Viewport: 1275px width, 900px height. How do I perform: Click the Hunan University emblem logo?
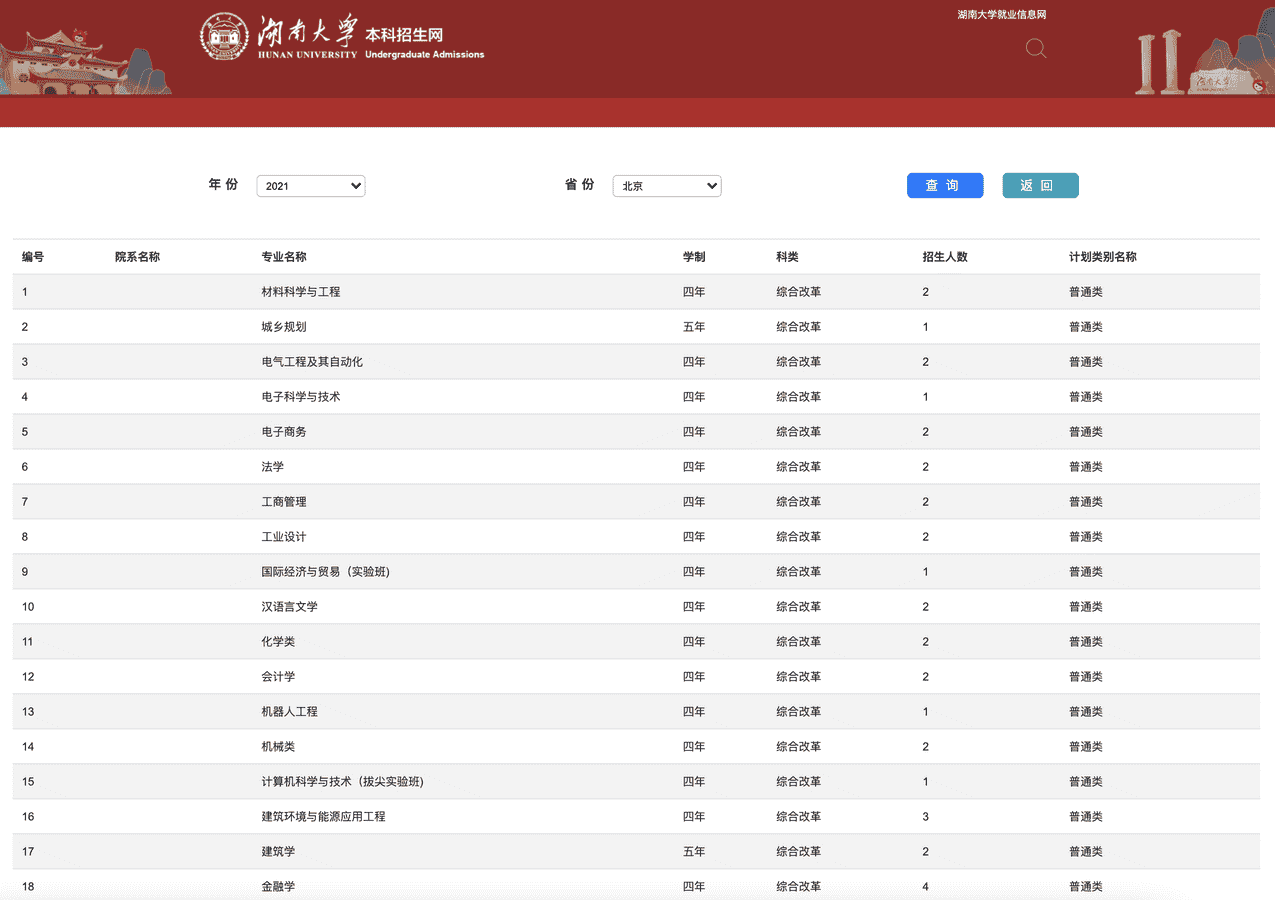[224, 37]
